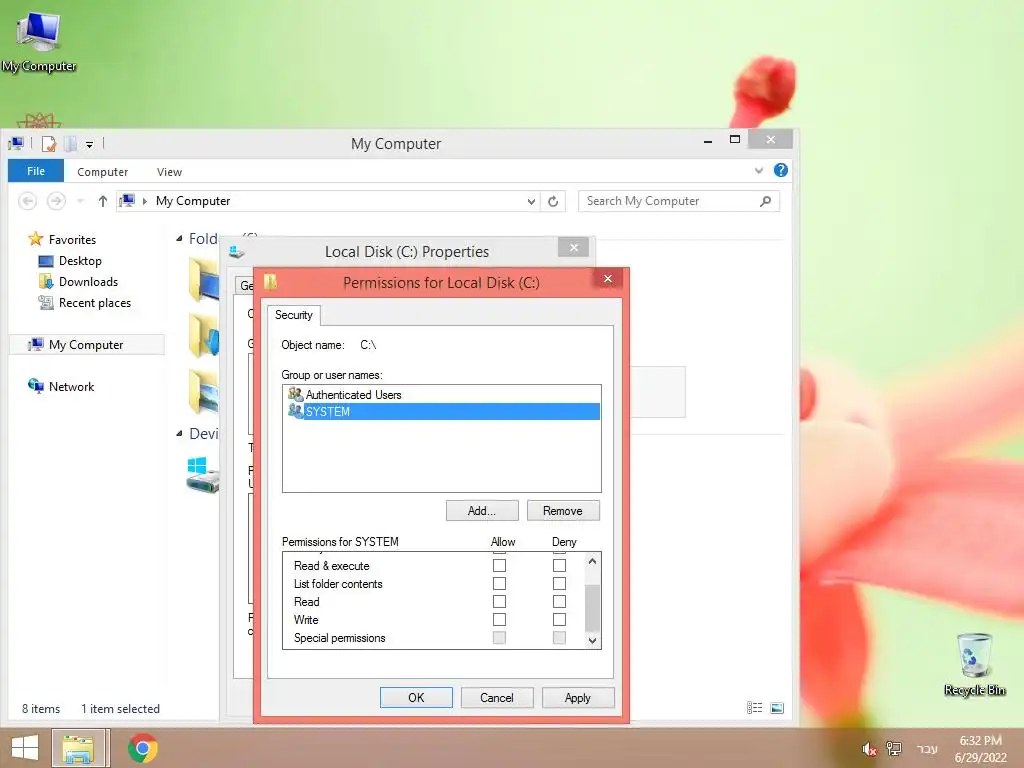Switch to the Computer ribbon tab
This screenshot has height=768, width=1024.
pos(103,172)
